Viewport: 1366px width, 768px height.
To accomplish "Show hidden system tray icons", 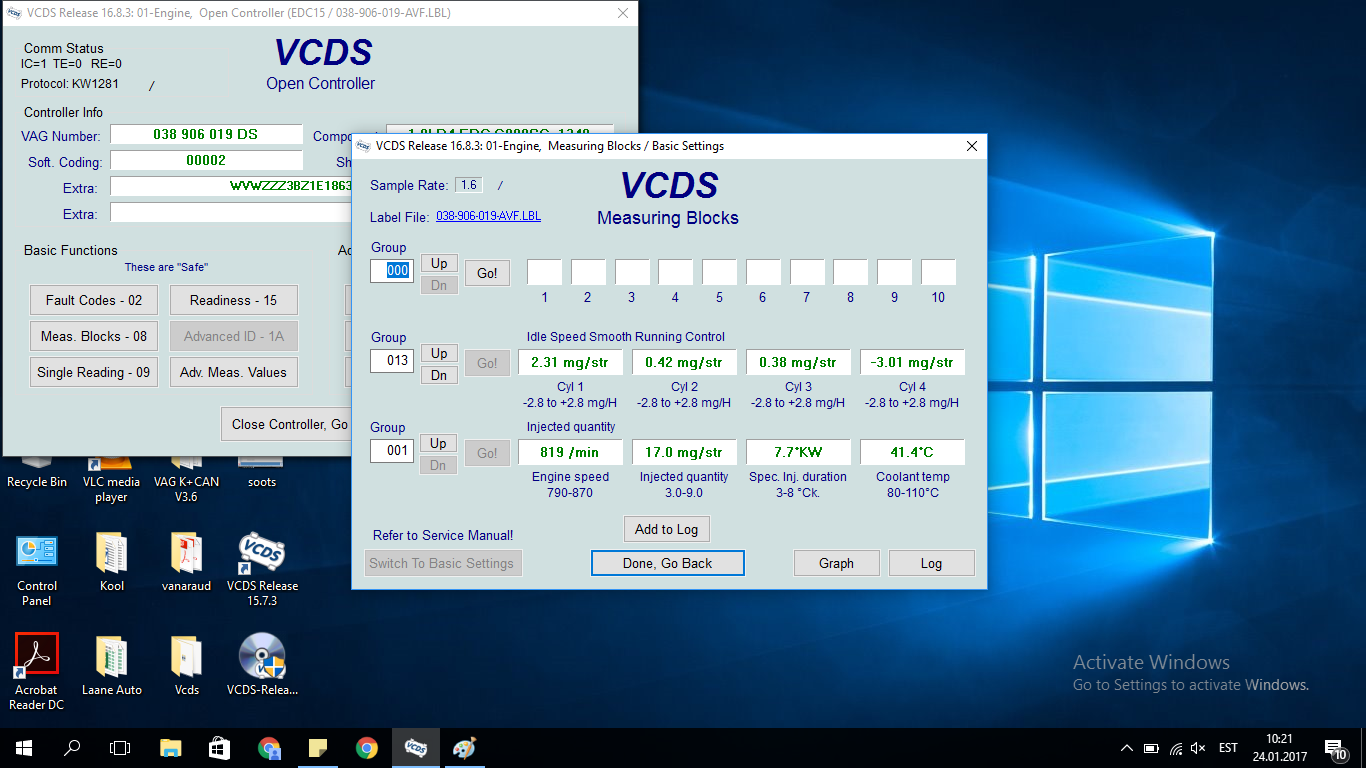I will pyautogui.click(x=1127, y=748).
